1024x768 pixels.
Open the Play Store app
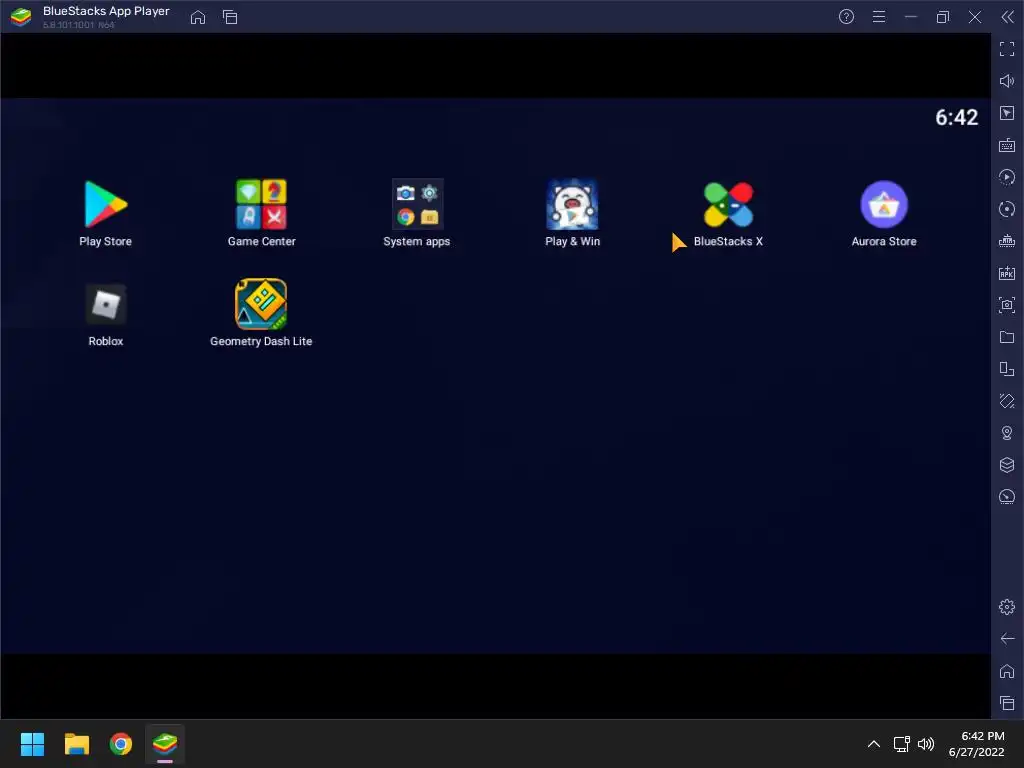(105, 204)
